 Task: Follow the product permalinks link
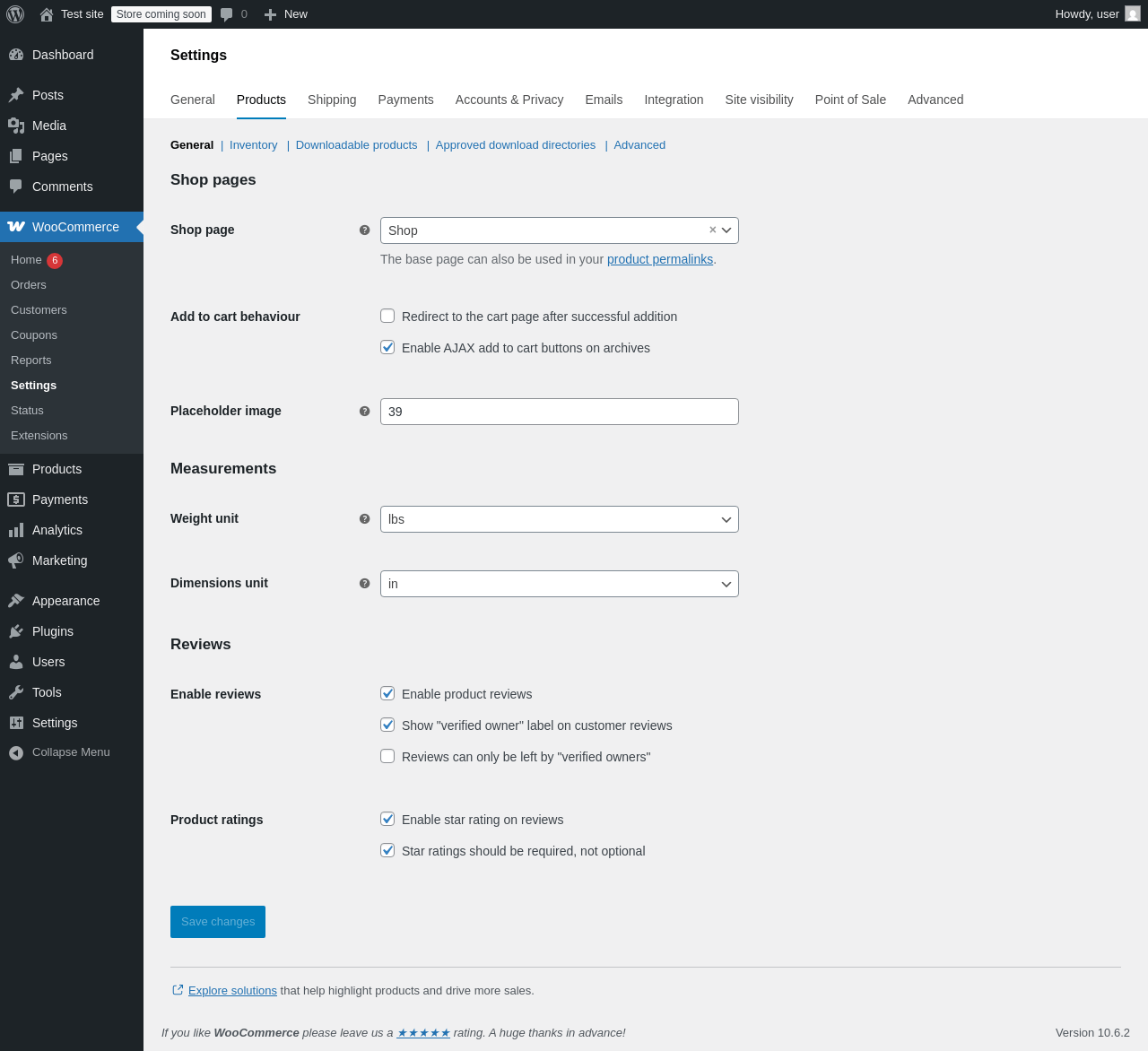click(x=660, y=259)
